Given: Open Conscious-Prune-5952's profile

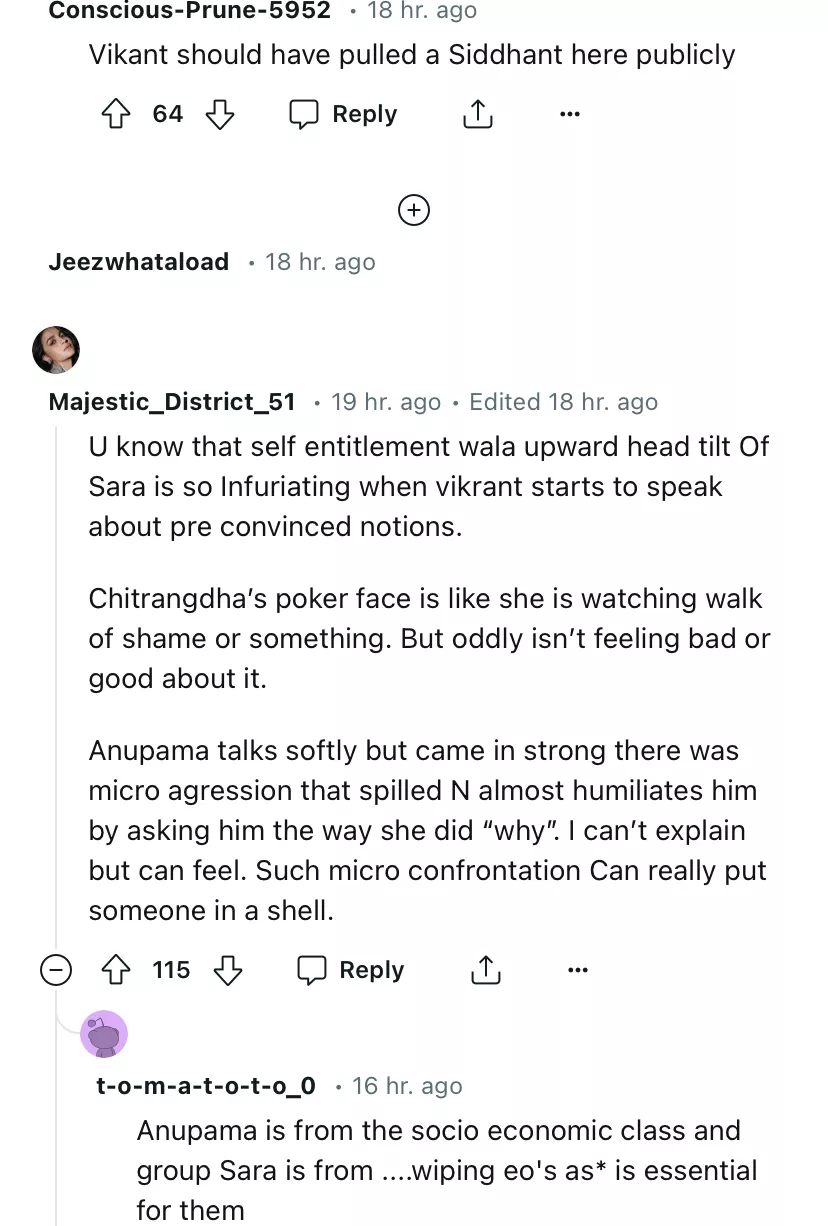Looking at the screenshot, I should 189,11.
